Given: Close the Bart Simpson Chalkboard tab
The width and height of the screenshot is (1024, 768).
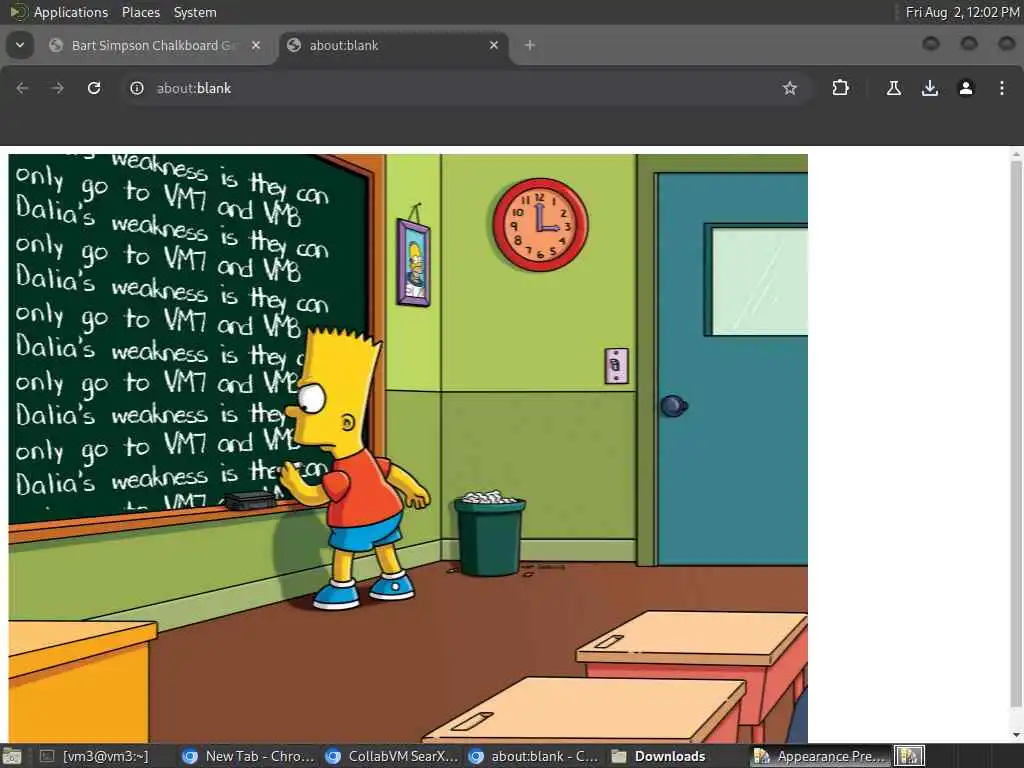Looking at the screenshot, I should click(256, 45).
